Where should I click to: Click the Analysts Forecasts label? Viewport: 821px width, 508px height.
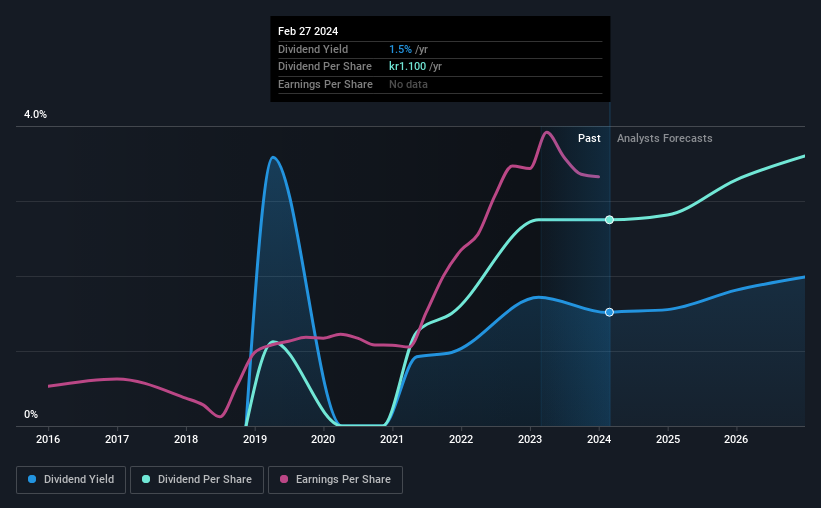pyautogui.click(x=664, y=138)
